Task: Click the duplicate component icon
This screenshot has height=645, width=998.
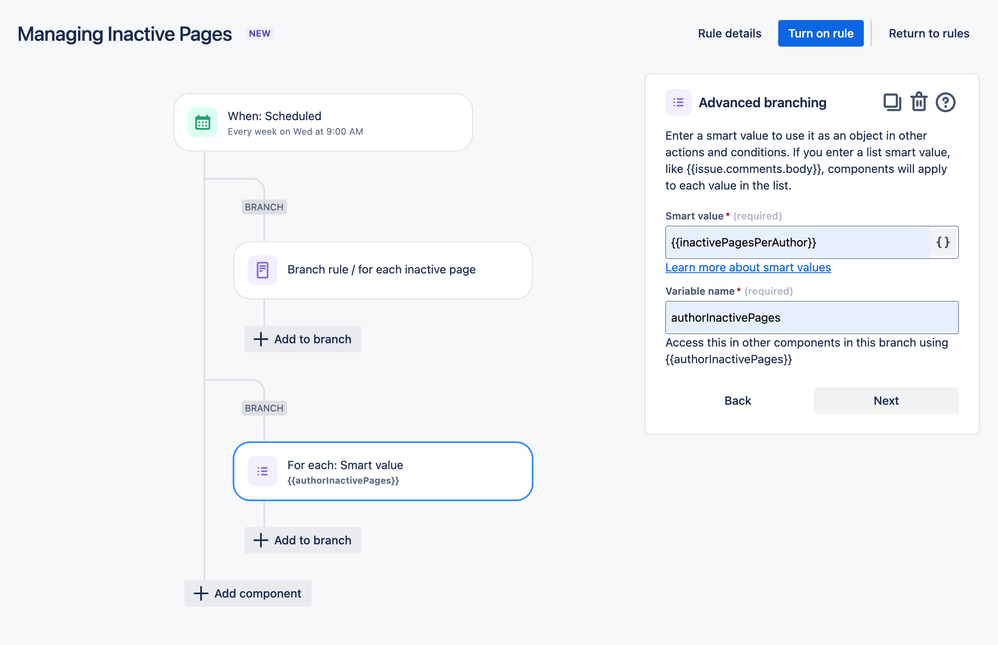Action: click(892, 102)
